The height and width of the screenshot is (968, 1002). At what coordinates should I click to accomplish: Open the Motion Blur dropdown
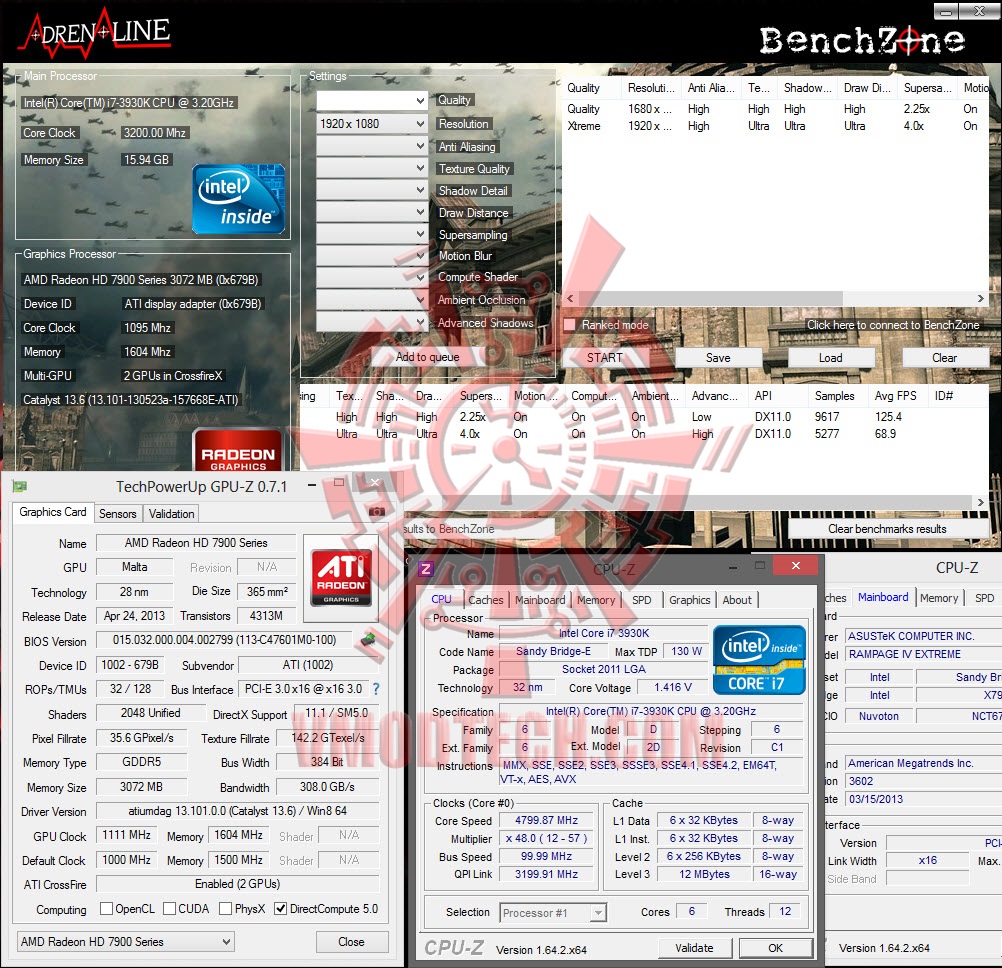(372, 256)
